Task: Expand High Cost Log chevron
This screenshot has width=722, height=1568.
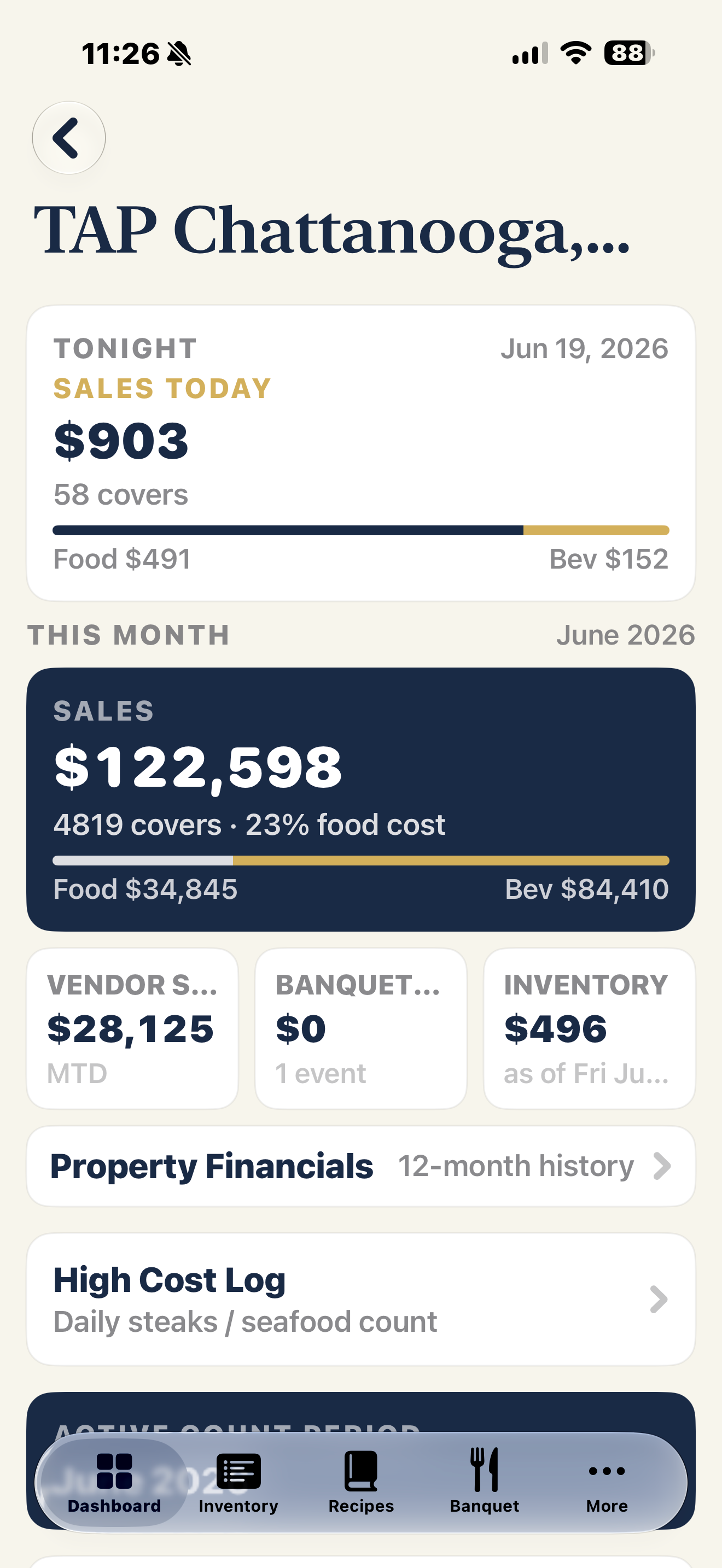Action: point(659,1300)
